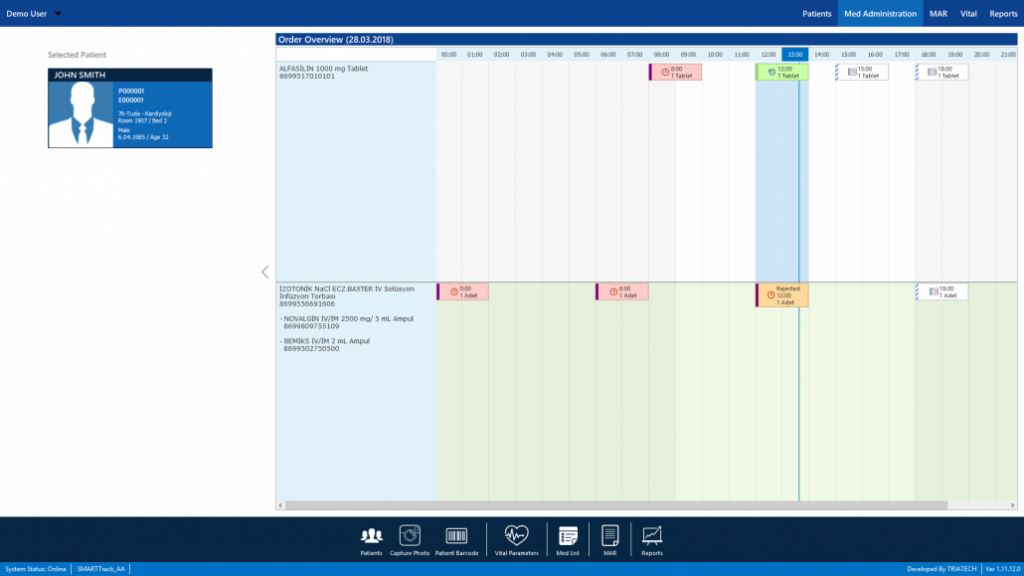Switch to the MAR tab
The height and width of the screenshot is (576, 1024).
pos(938,14)
